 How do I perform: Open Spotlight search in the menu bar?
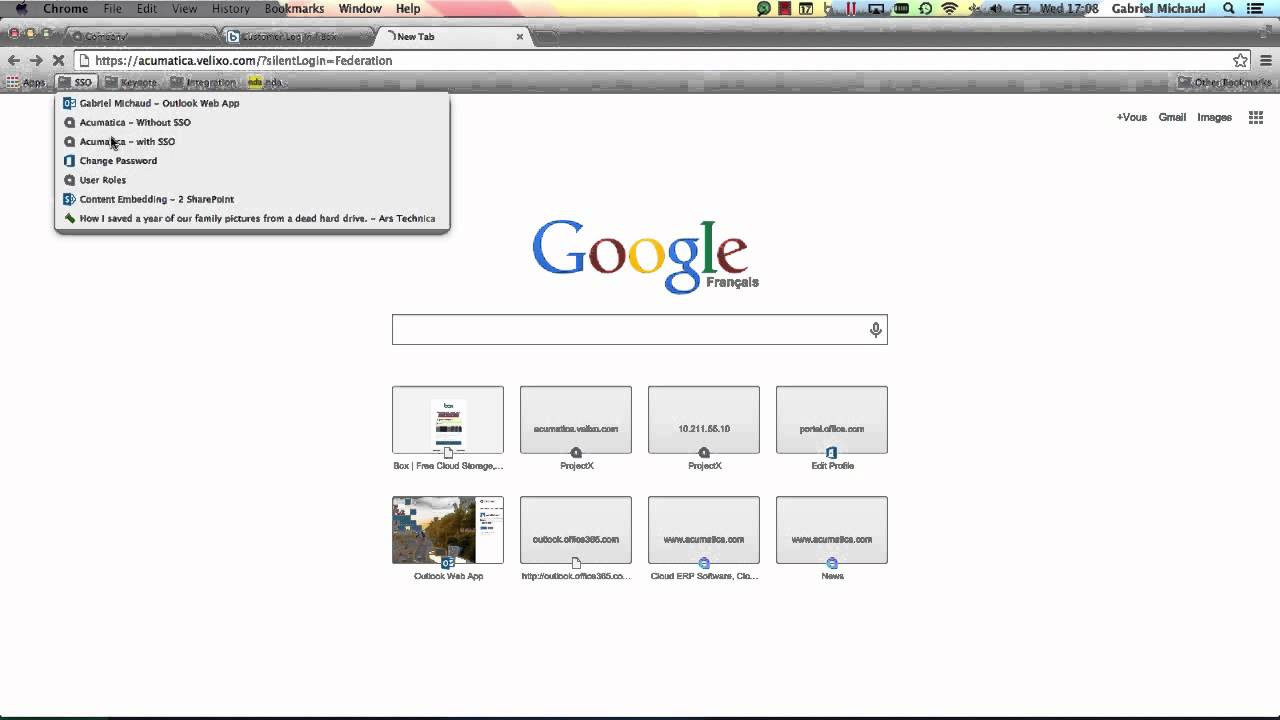click(1229, 9)
